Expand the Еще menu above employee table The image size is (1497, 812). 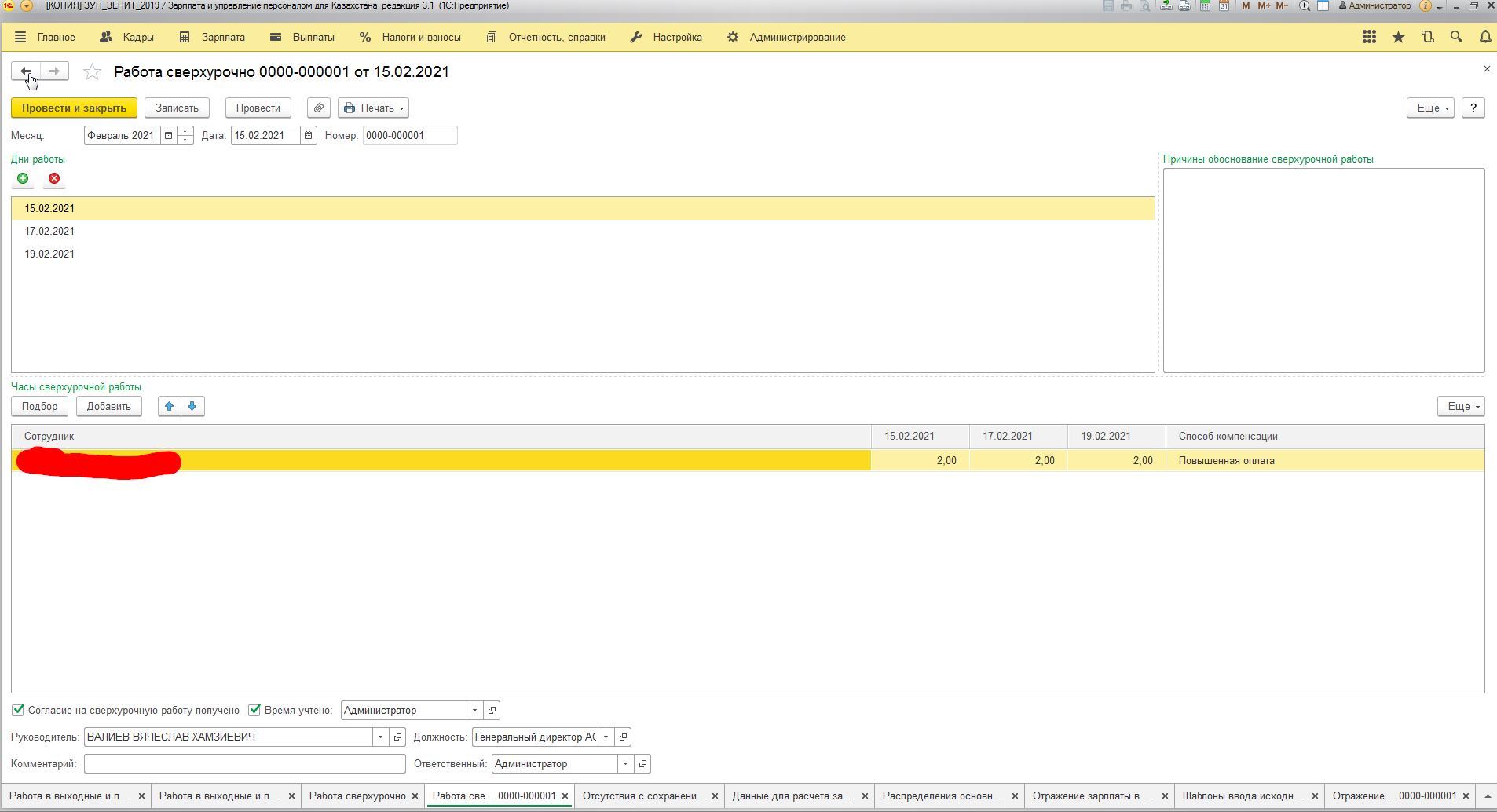coord(1461,406)
